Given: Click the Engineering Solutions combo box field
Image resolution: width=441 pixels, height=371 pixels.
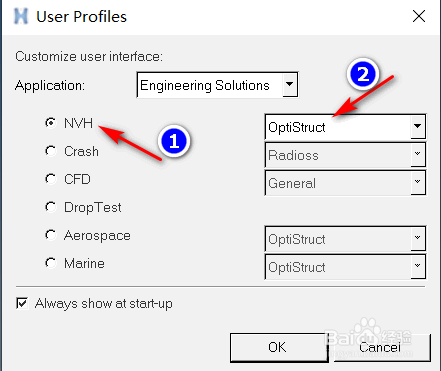Looking at the screenshot, I should point(217,85).
